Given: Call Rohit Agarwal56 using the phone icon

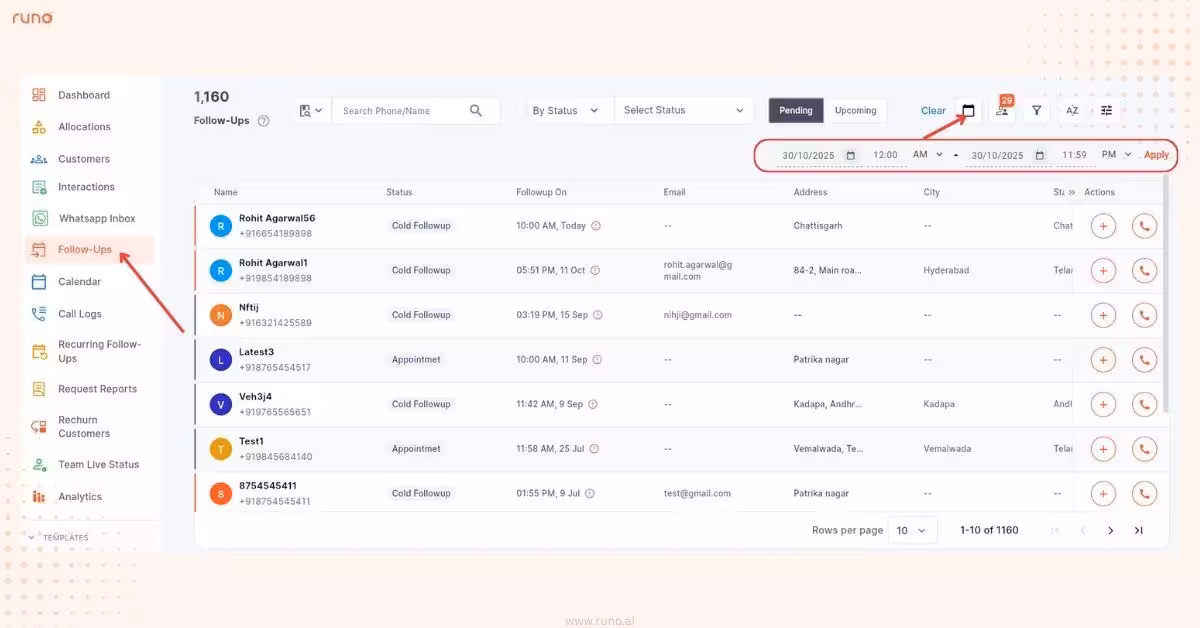Looking at the screenshot, I should point(1144,225).
